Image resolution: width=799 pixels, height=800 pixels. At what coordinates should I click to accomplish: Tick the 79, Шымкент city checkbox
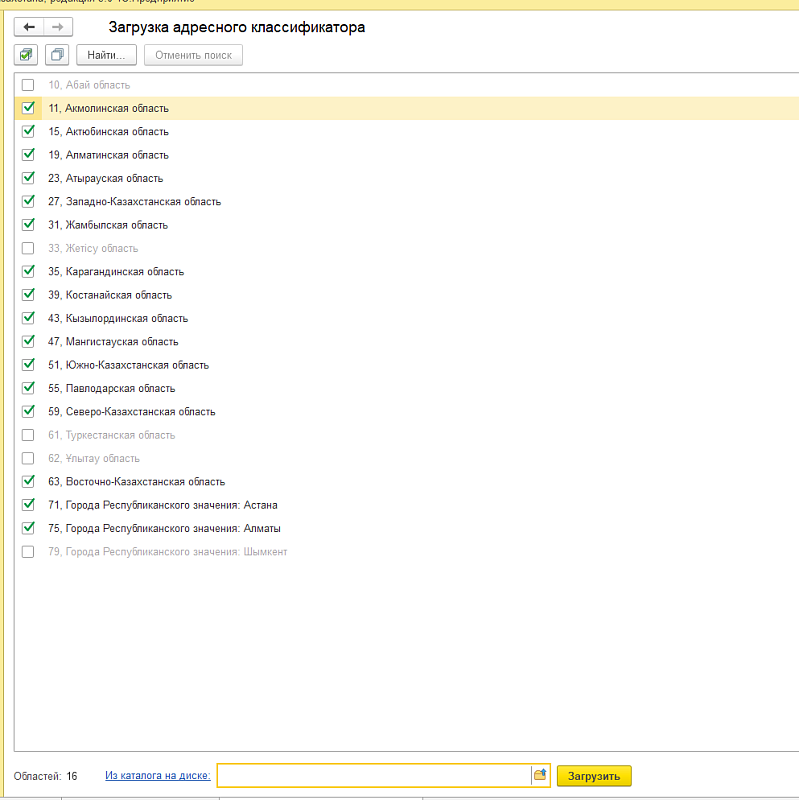[x=28, y=551]
